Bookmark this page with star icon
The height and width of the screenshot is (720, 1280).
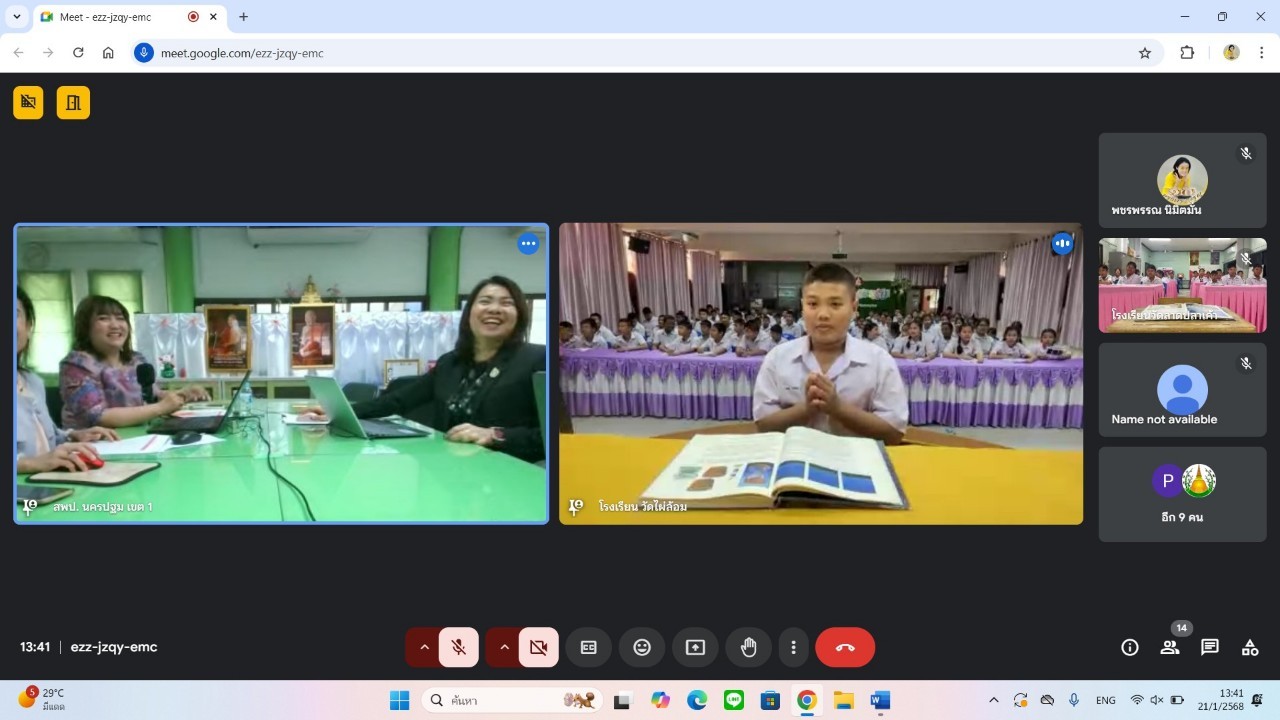[1145, 53]
